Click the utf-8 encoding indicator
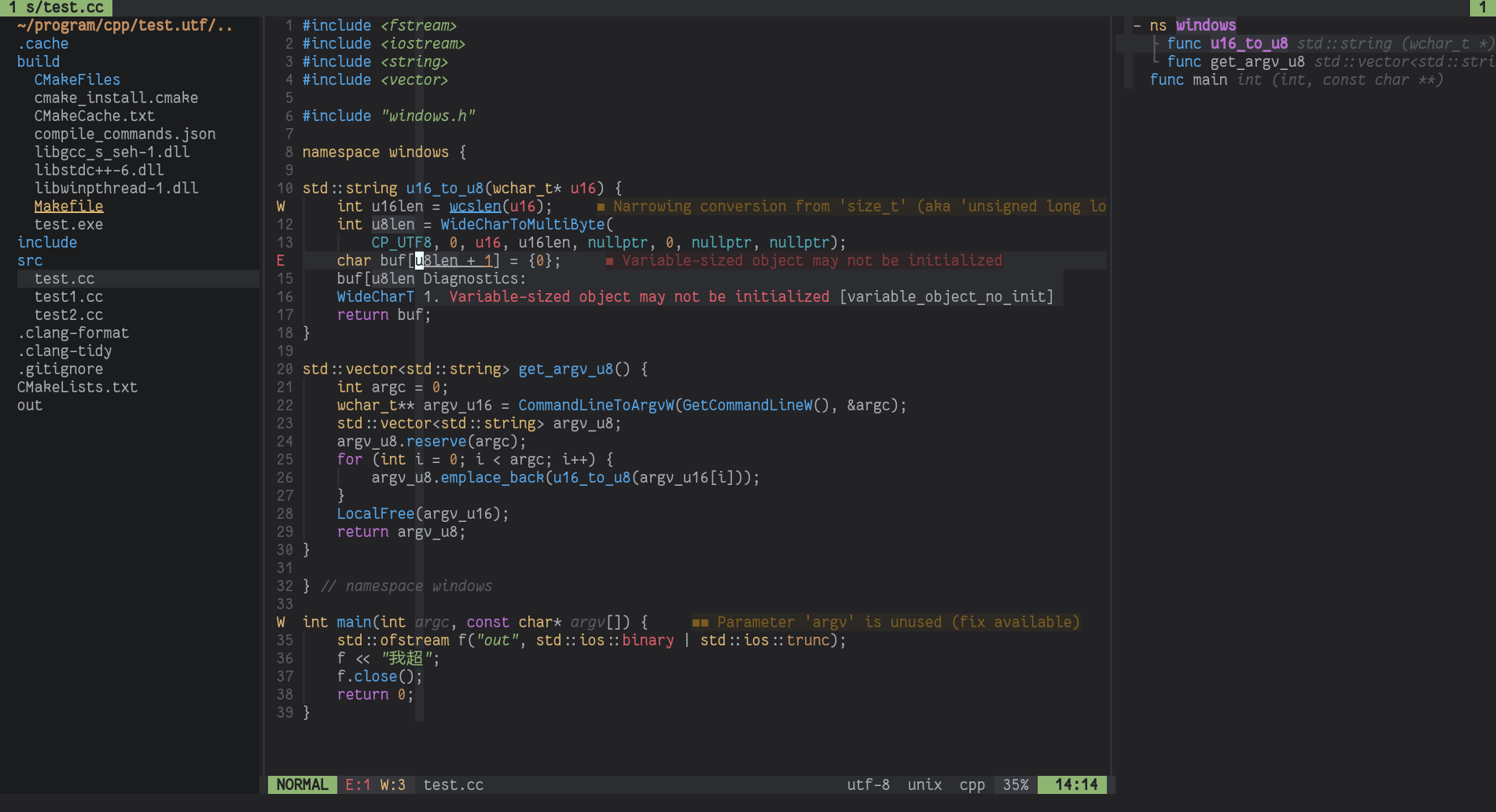This screenshot has width=1496, height=812. click(868, 784)
